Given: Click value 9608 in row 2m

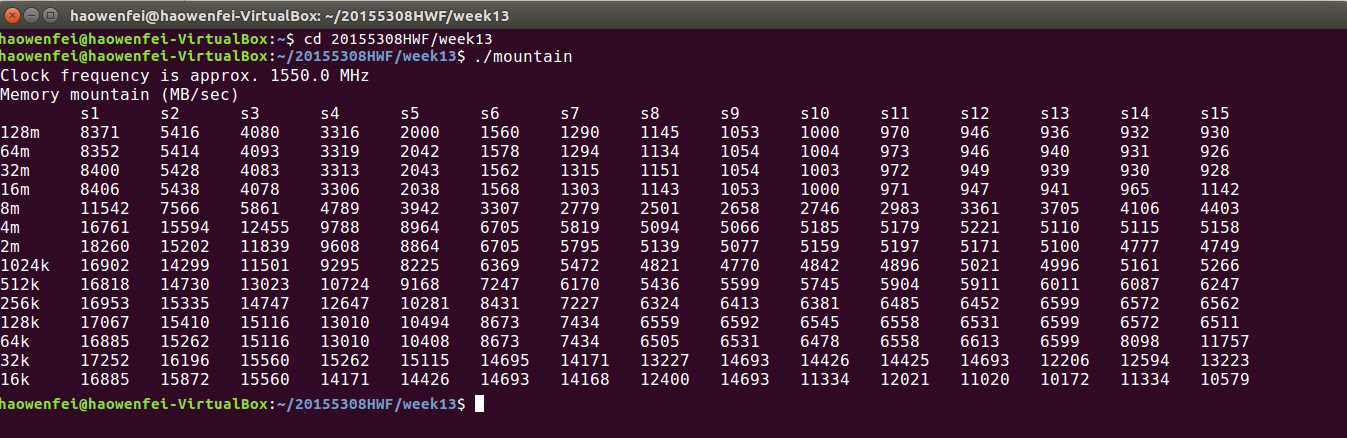Looking at the screenshot, I should 340,247.
